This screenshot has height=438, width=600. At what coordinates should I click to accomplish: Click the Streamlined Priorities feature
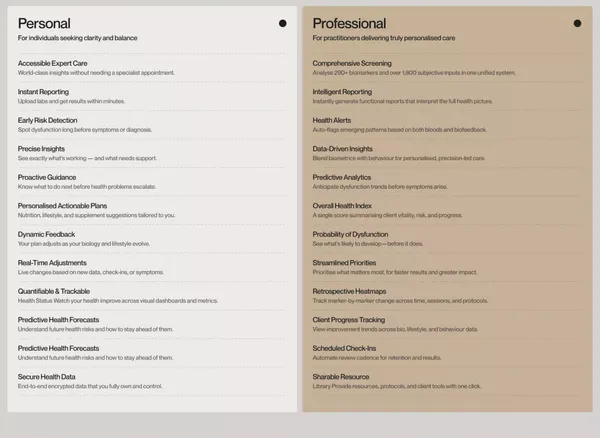click(344, 263)
